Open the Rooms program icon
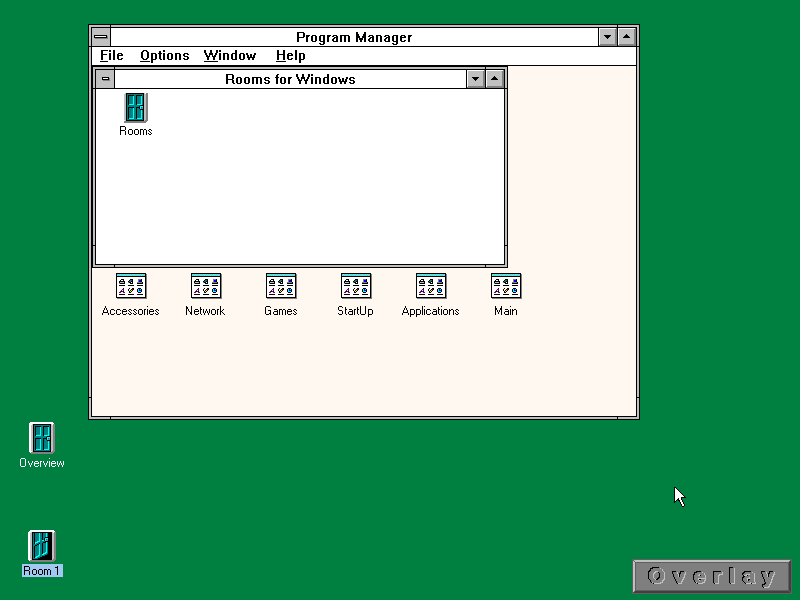 tap(136, 108)
